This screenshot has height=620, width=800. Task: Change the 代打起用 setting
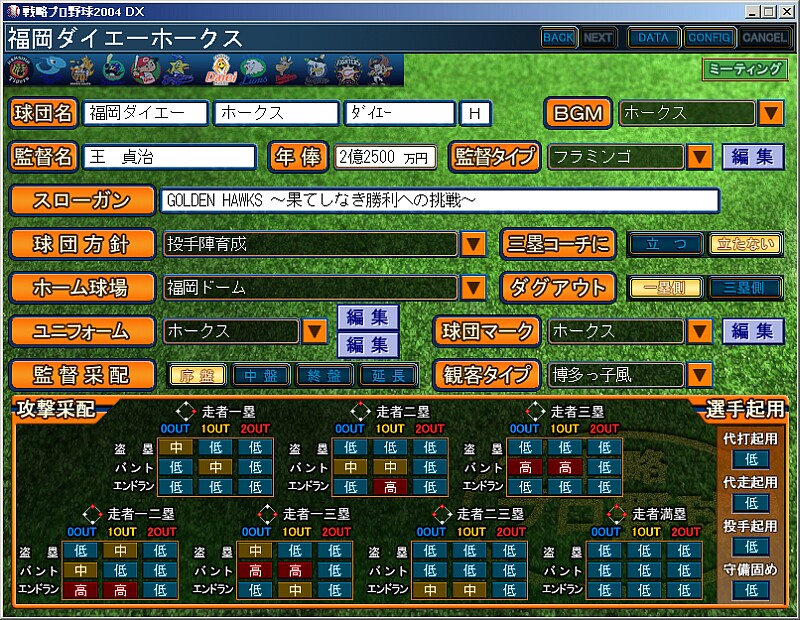tap(751, 459)
